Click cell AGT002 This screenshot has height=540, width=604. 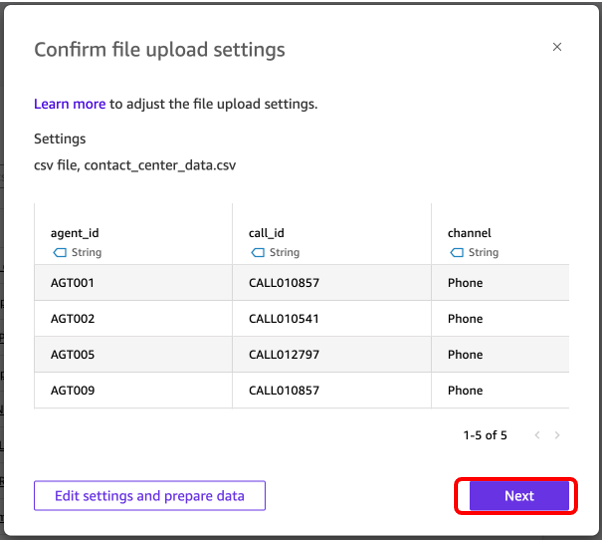pyautogui.click(x=133, y=319)
